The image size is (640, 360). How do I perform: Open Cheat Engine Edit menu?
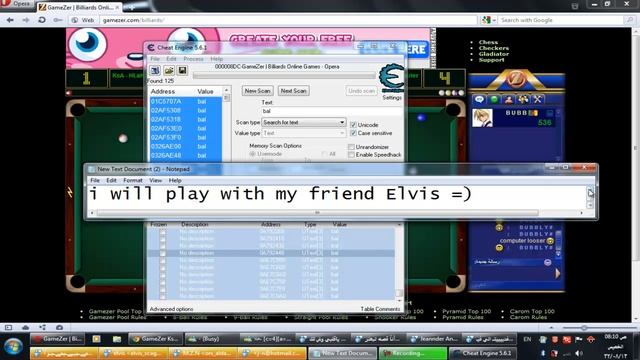[171, 59]
